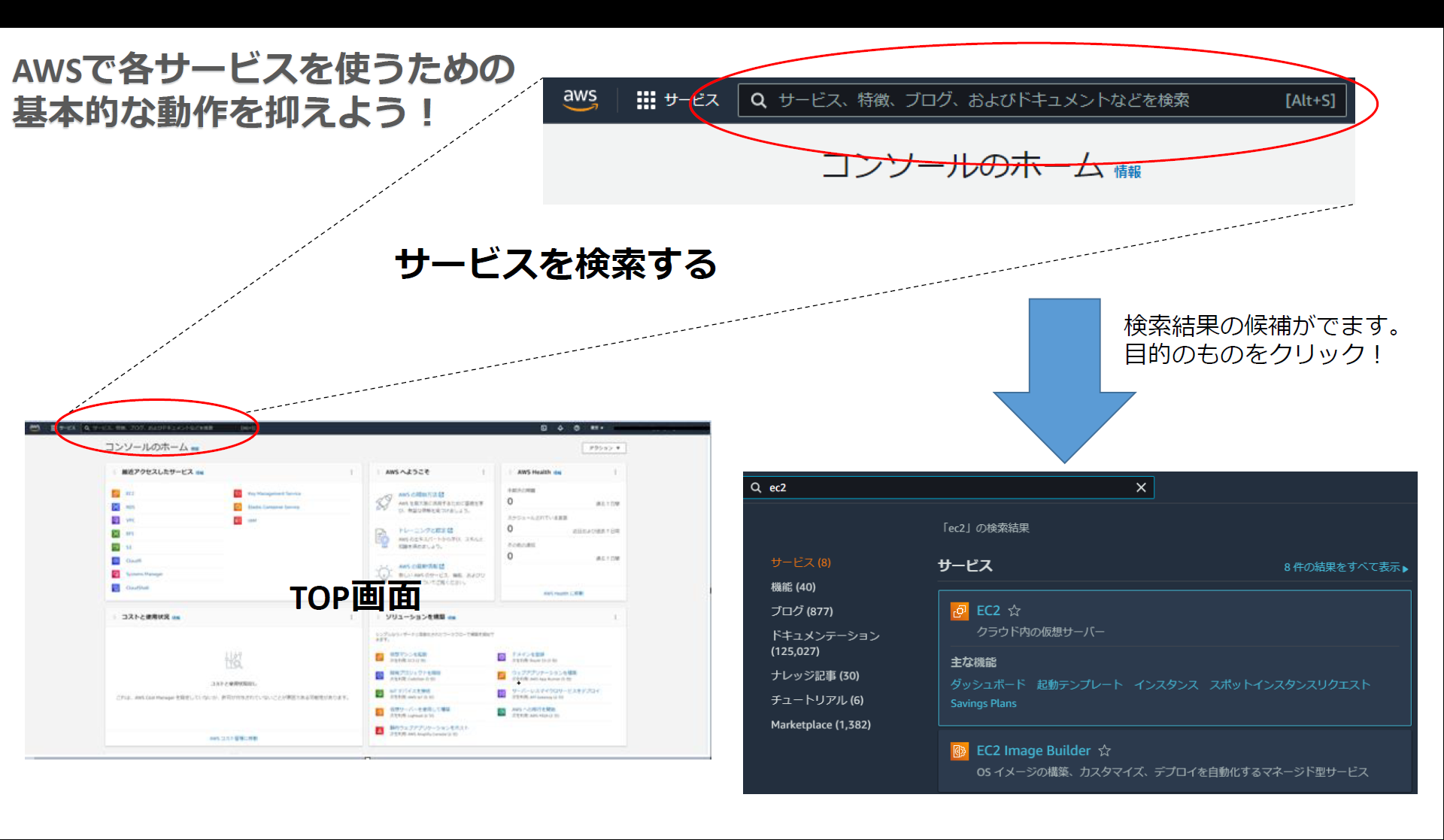The image size is (1444, 840).
Task: Open the スポットインスタンスリクエスト link
Action: (x=1290, y=684)
